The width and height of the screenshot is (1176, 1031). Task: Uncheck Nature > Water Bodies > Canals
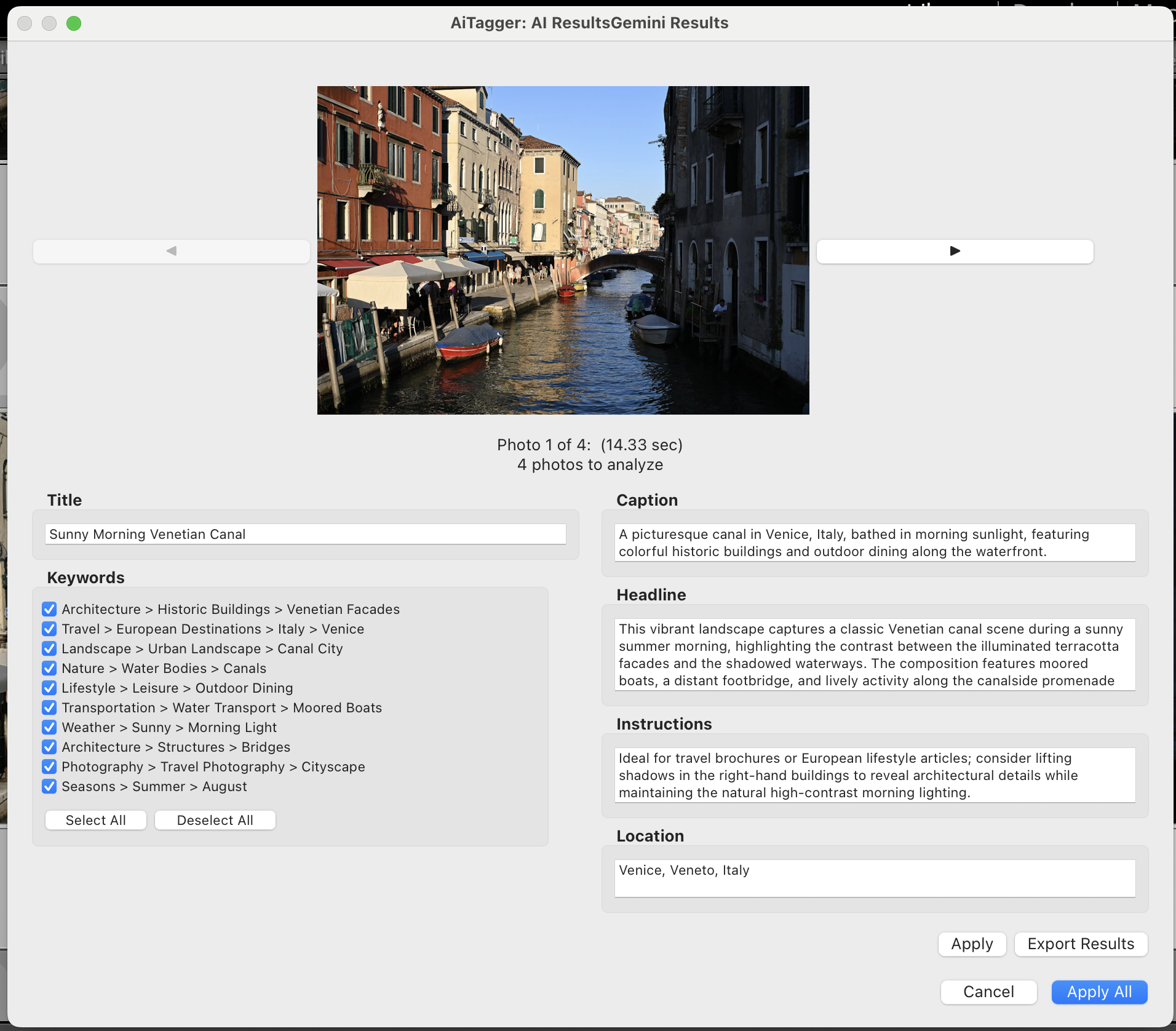(50, 668)
